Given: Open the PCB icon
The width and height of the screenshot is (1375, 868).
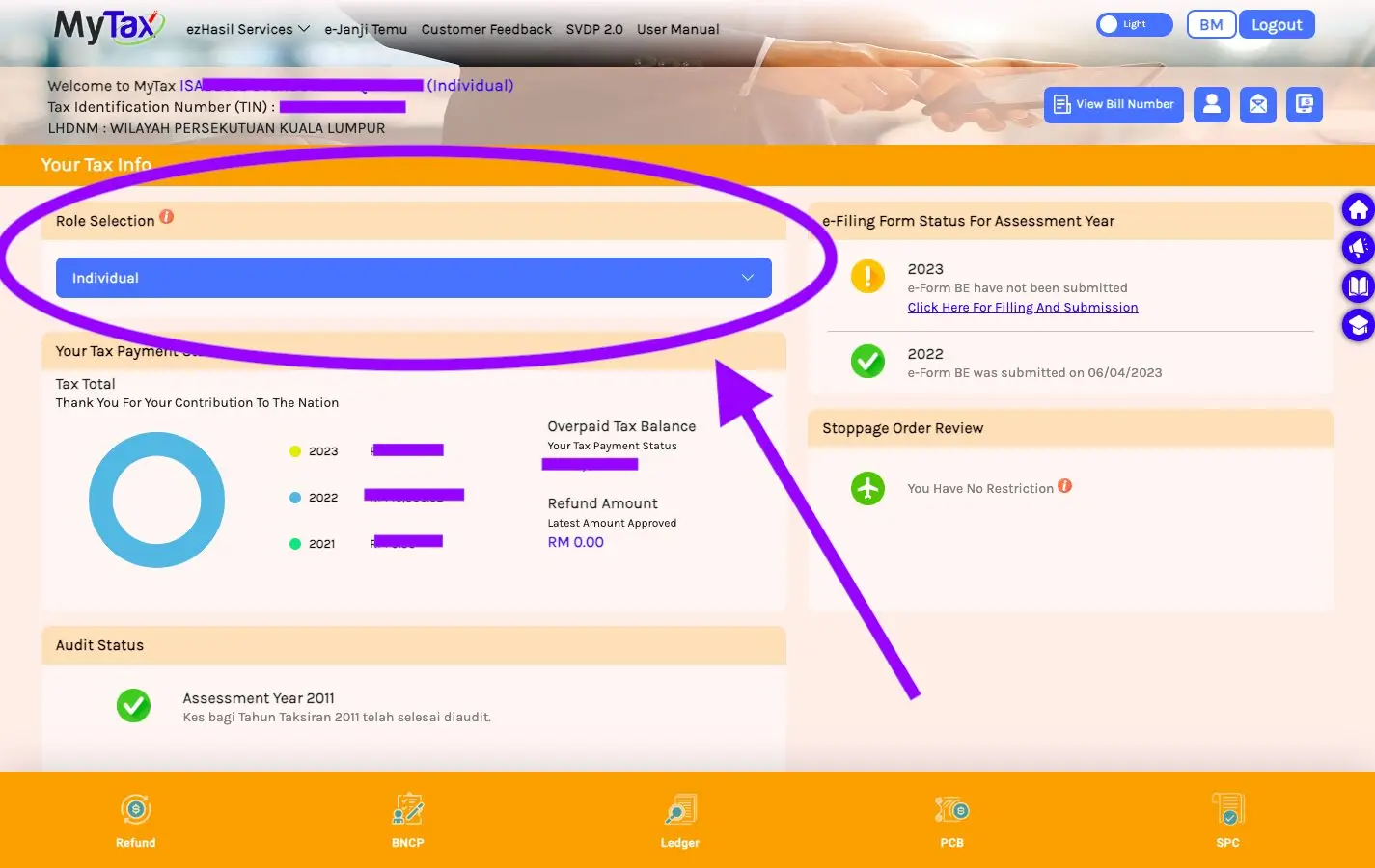Looking at the screenshot, I should point(951,810).
